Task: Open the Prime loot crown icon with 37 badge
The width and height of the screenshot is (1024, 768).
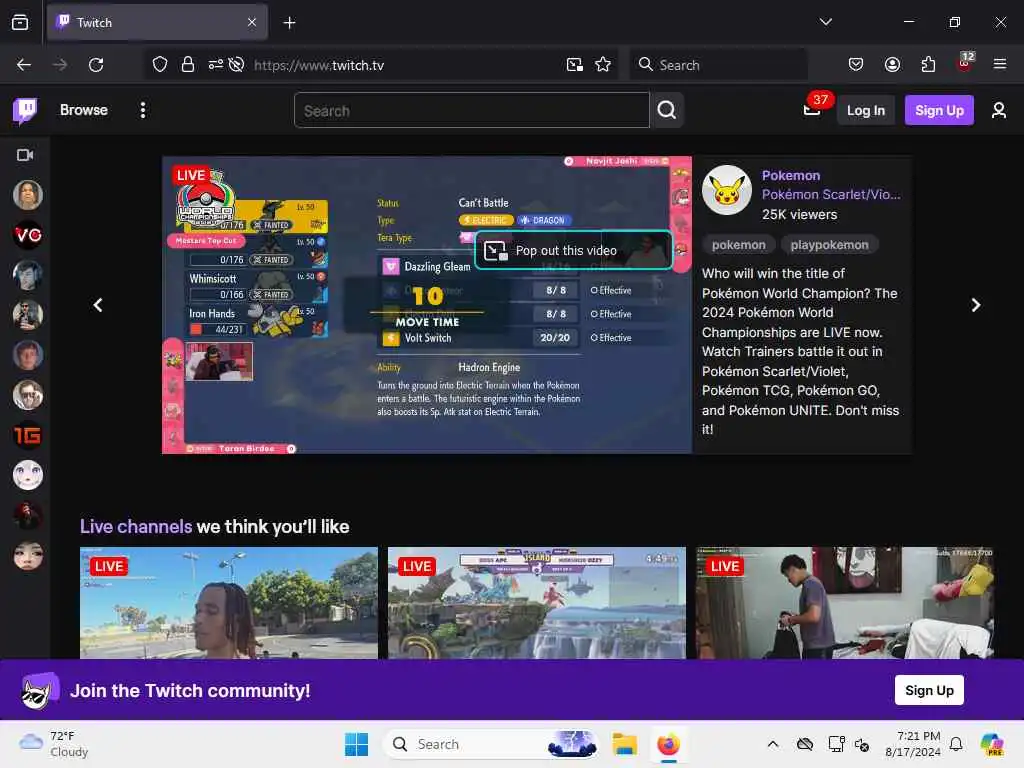Action: pos(812,109)
